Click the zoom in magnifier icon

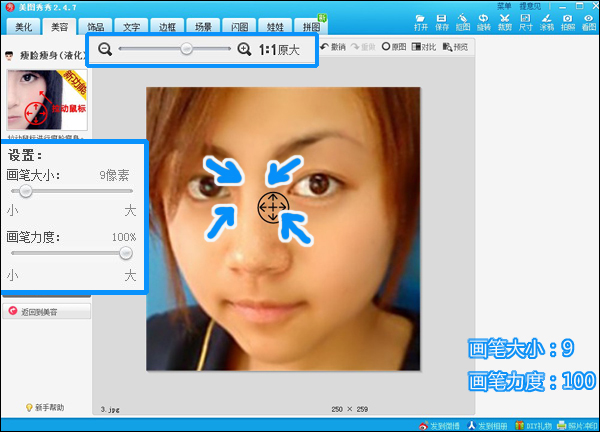point(244,49)
